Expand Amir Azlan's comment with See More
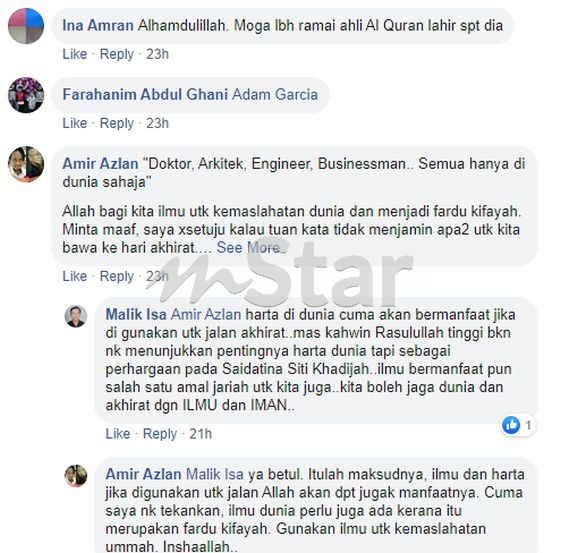The height and width of the screenshot is (553, 561). tap(248, 248)
